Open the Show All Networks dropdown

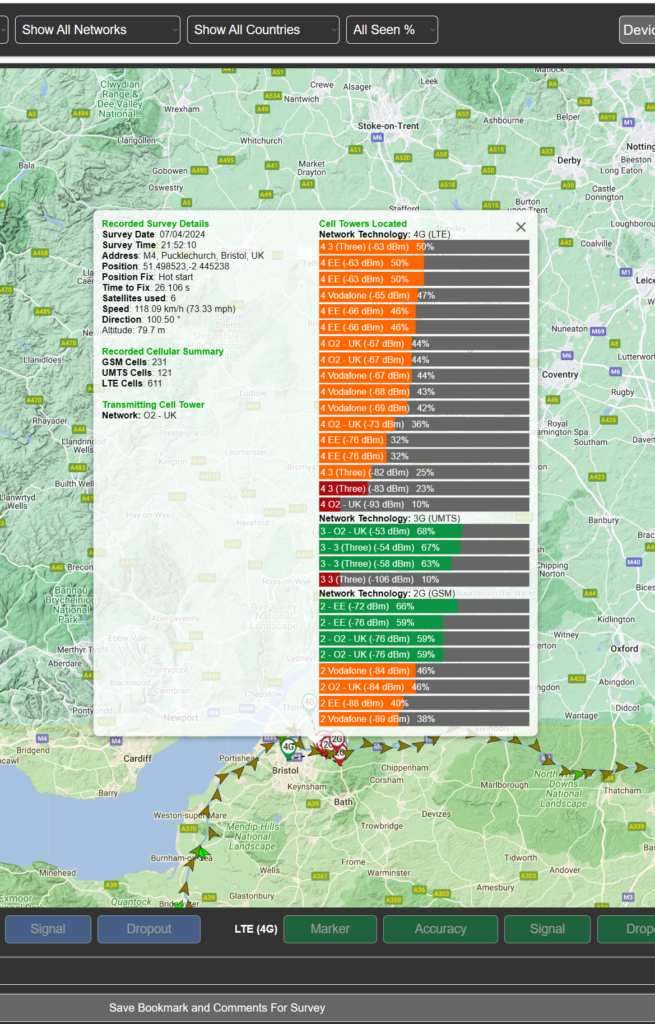(98, 29)
